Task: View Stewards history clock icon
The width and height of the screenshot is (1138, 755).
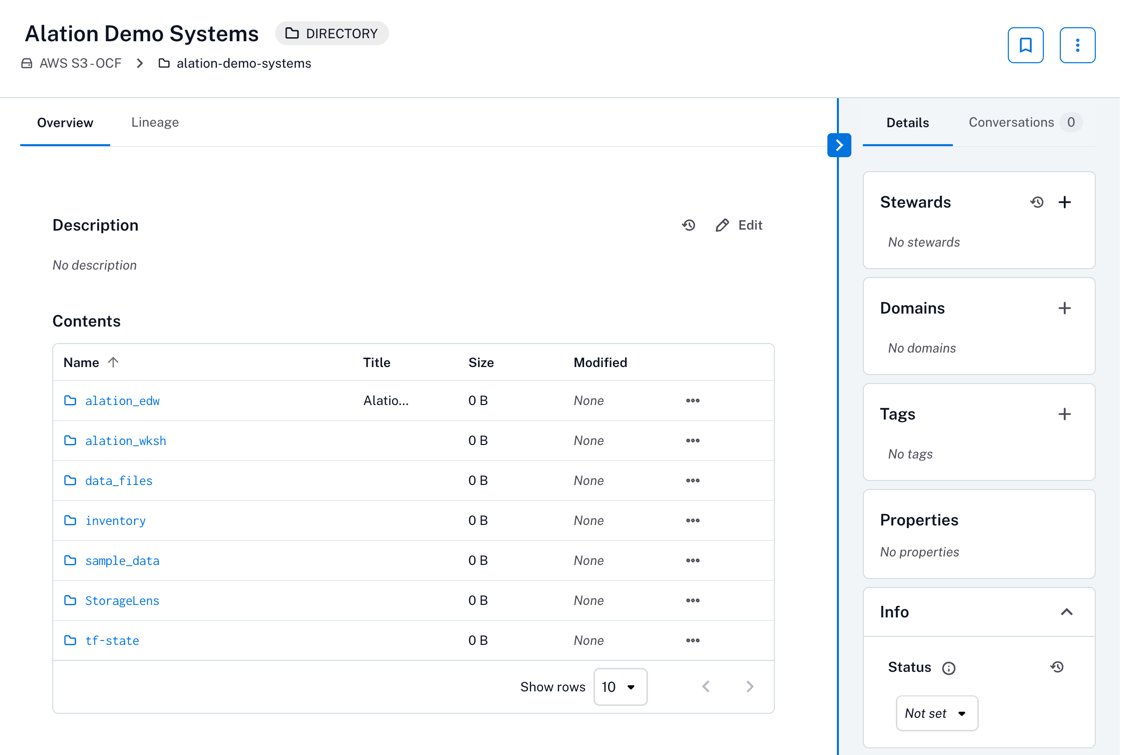Action: pyautogui.click(x=1036, y=203)
